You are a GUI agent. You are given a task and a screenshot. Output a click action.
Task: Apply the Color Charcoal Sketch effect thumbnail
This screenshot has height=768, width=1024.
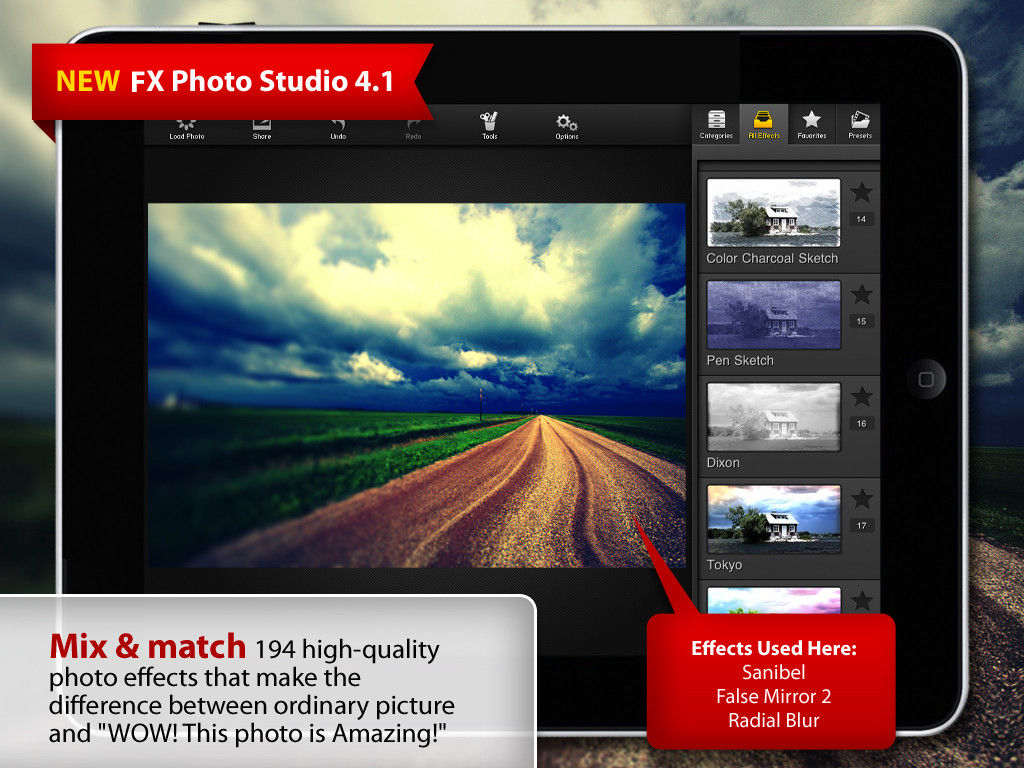point(773,213)
